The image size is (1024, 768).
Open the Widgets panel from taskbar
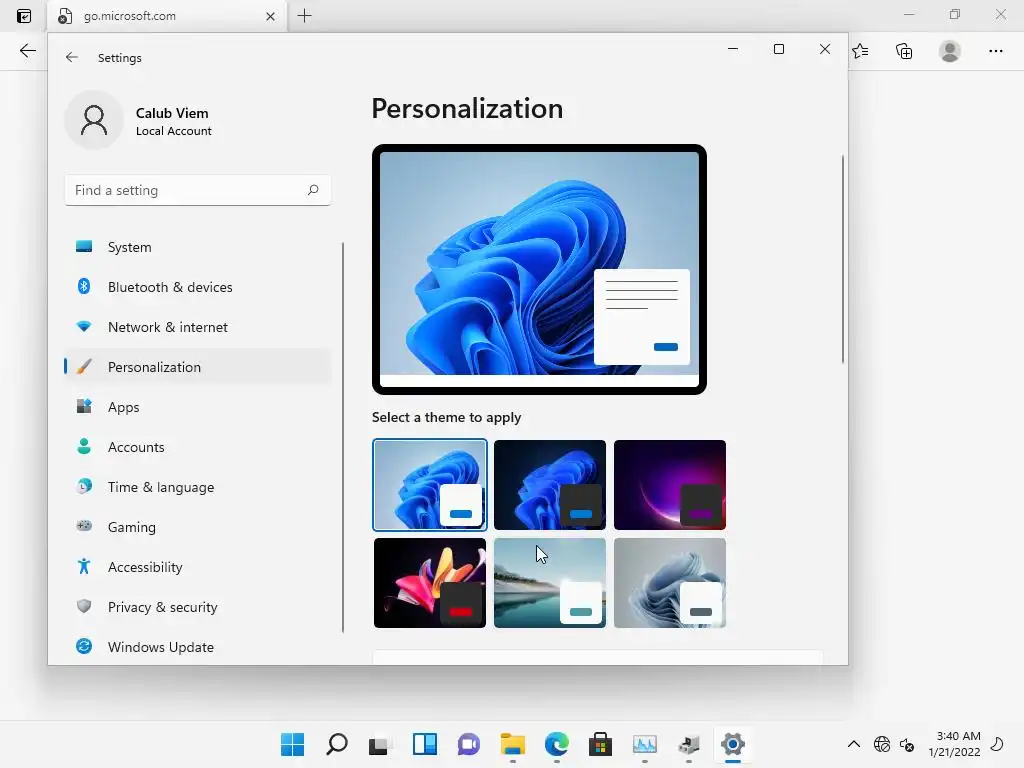[424, 744]
